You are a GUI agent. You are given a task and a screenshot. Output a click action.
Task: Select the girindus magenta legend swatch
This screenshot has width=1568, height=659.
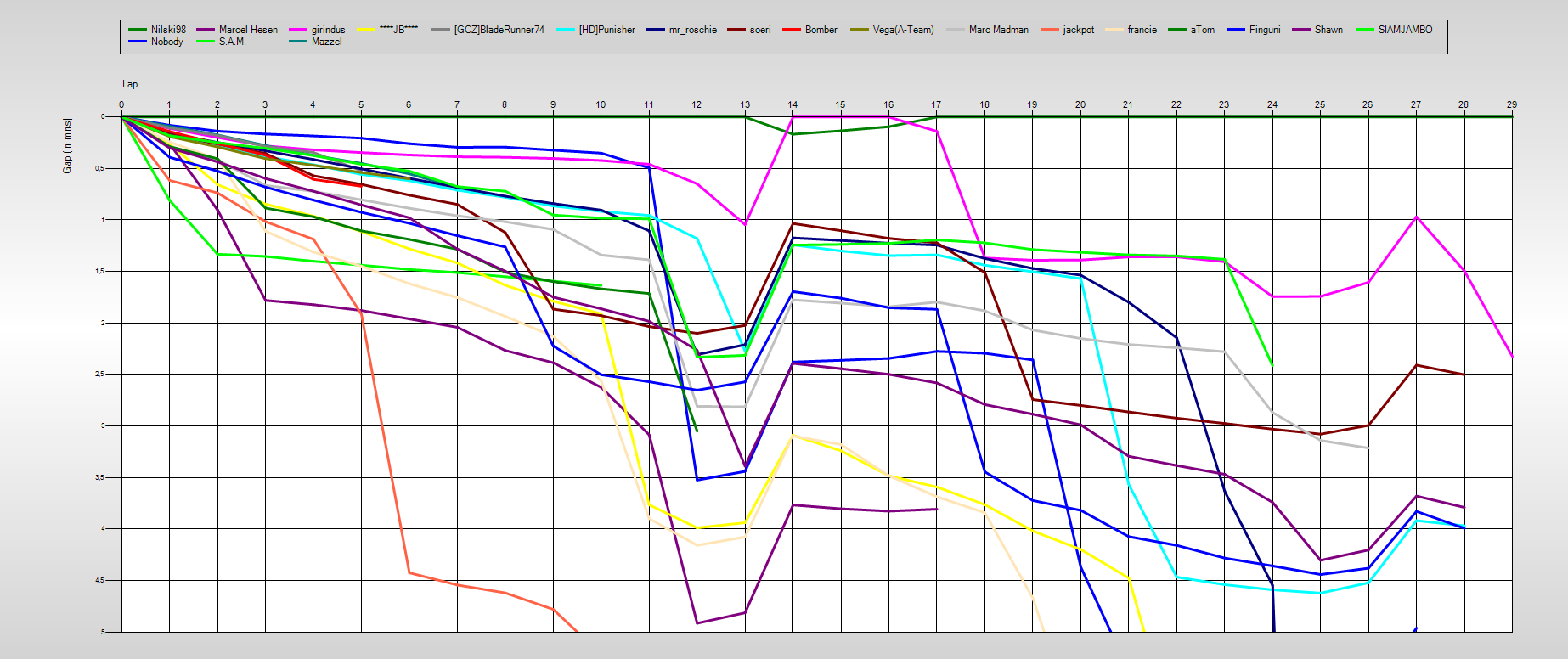click(x=297, y=30)
